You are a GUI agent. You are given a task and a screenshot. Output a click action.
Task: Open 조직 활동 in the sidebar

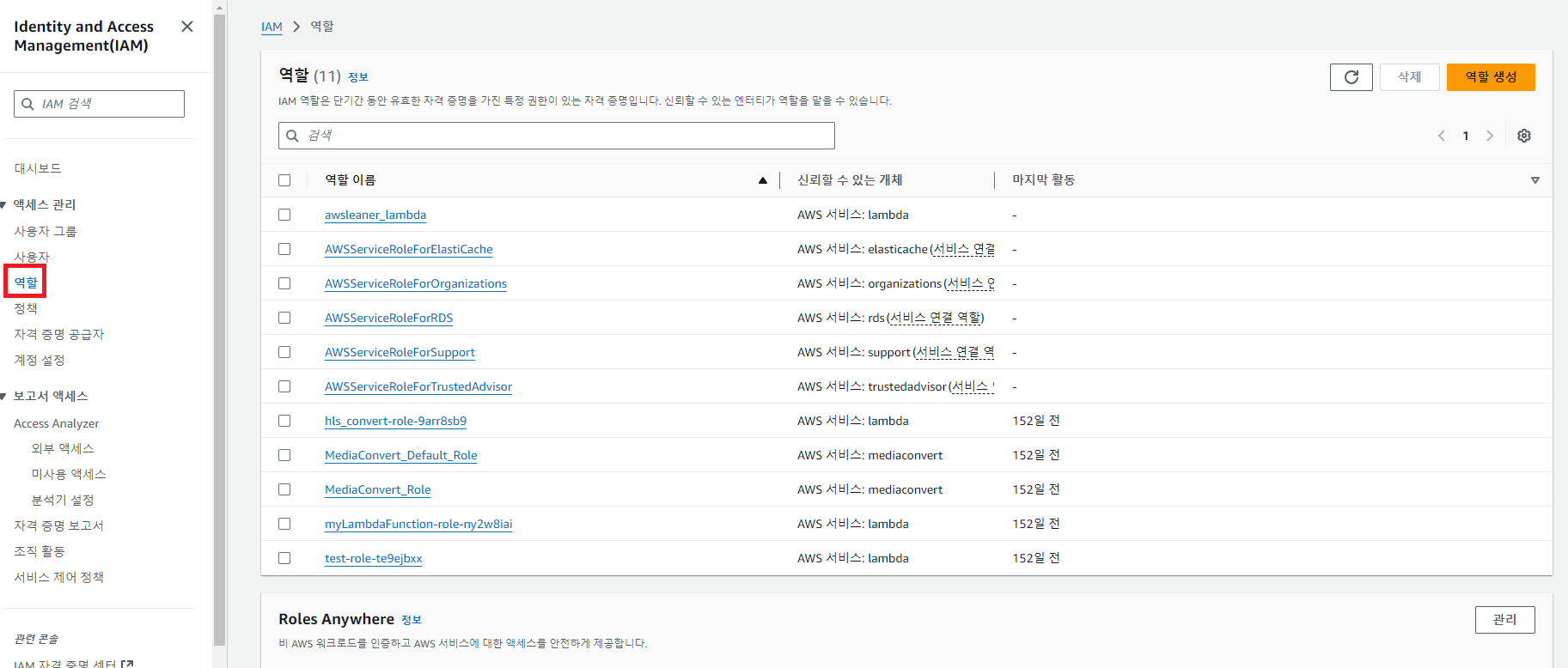pos(40,551)
